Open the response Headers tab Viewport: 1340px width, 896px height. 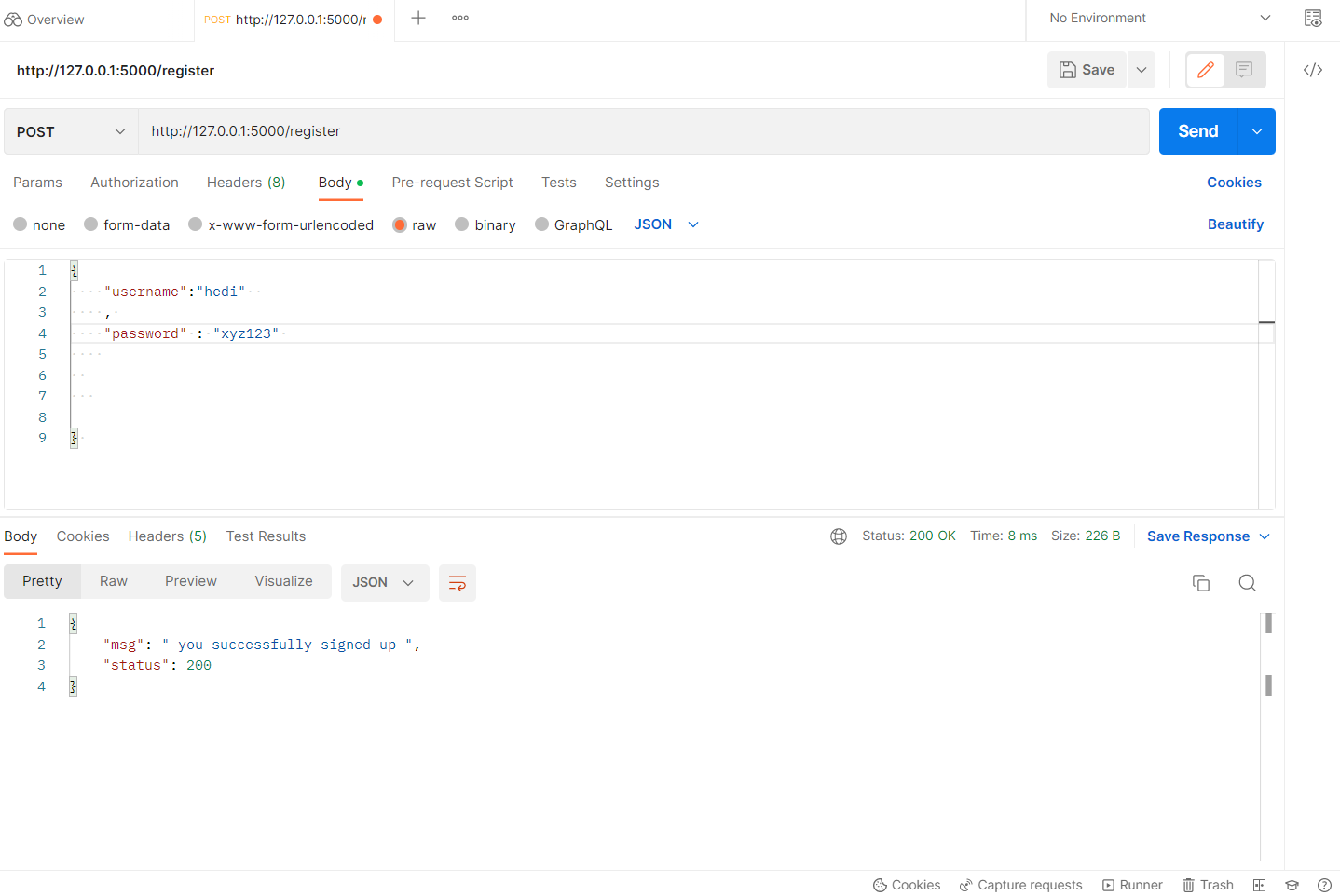pos(167,536)
